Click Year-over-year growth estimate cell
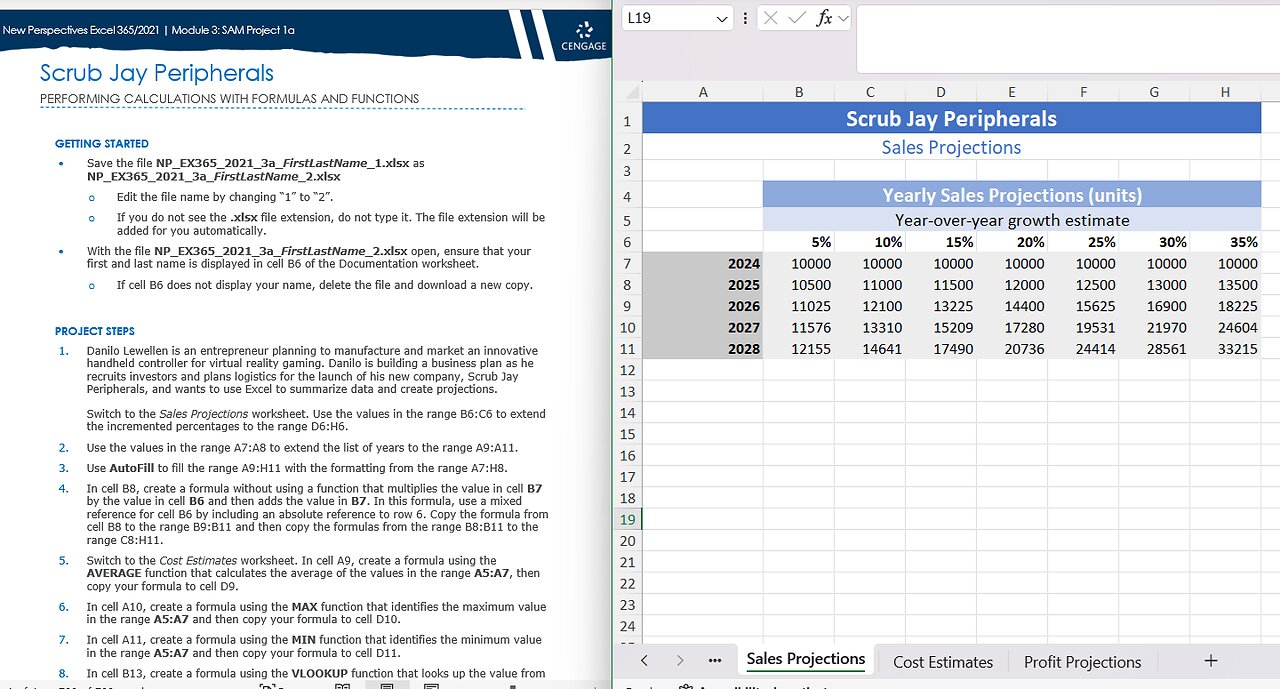This screenshot has width=1280, height=689. (x=1012, y=220)
